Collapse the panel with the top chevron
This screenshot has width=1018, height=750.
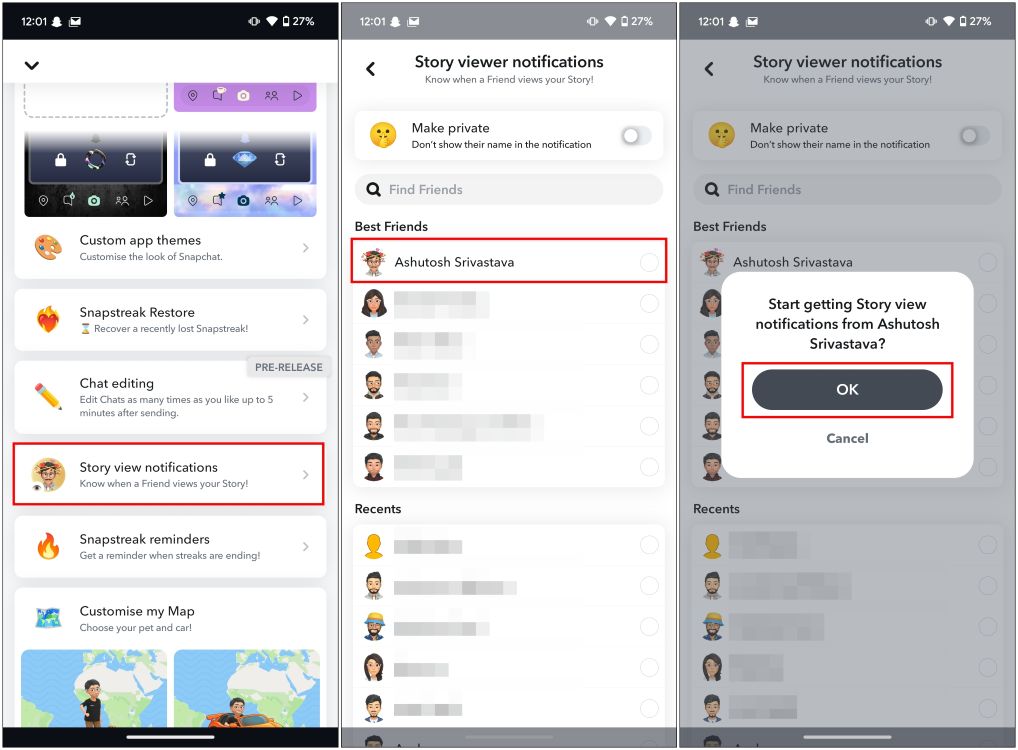(x=31, y=63)
